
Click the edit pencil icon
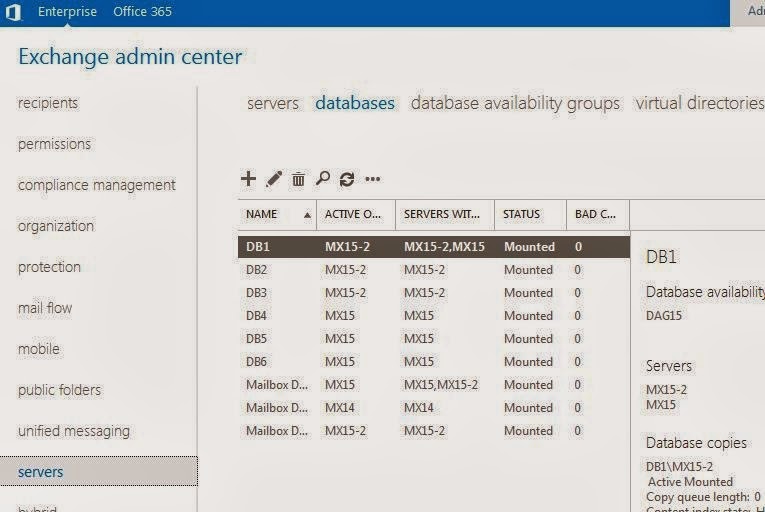[x=274, y=179]
